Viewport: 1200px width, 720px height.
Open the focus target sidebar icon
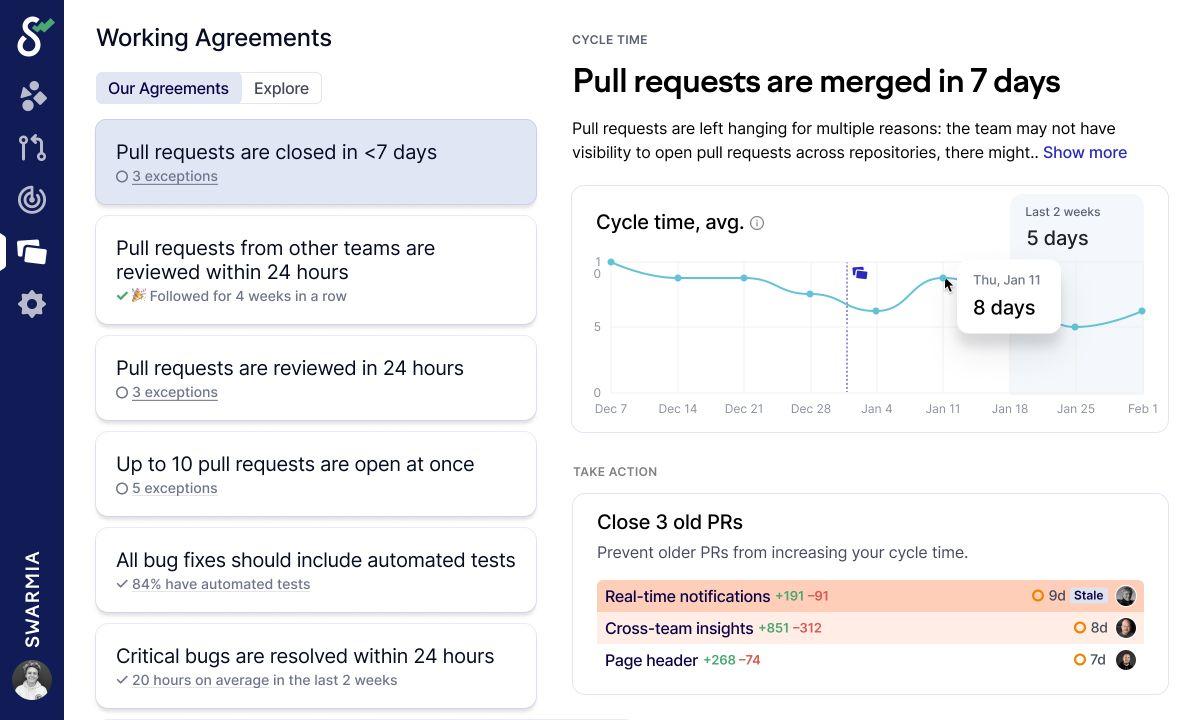[32, 200]
